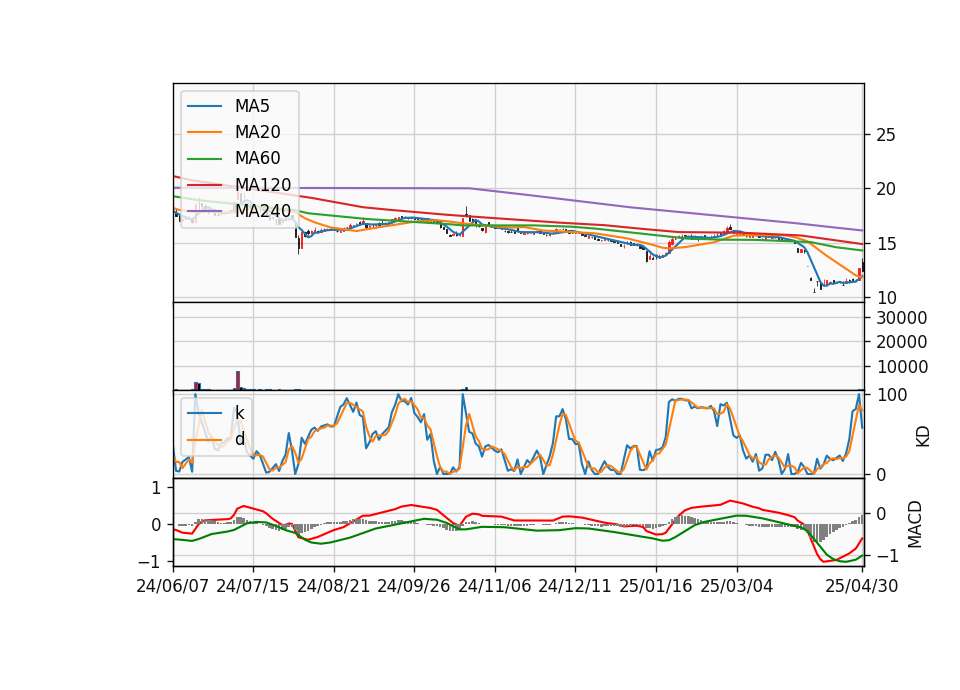Click the 25/03/04 date axis label
This screenshot has width=960, height=690.
(x=737, y=586)
